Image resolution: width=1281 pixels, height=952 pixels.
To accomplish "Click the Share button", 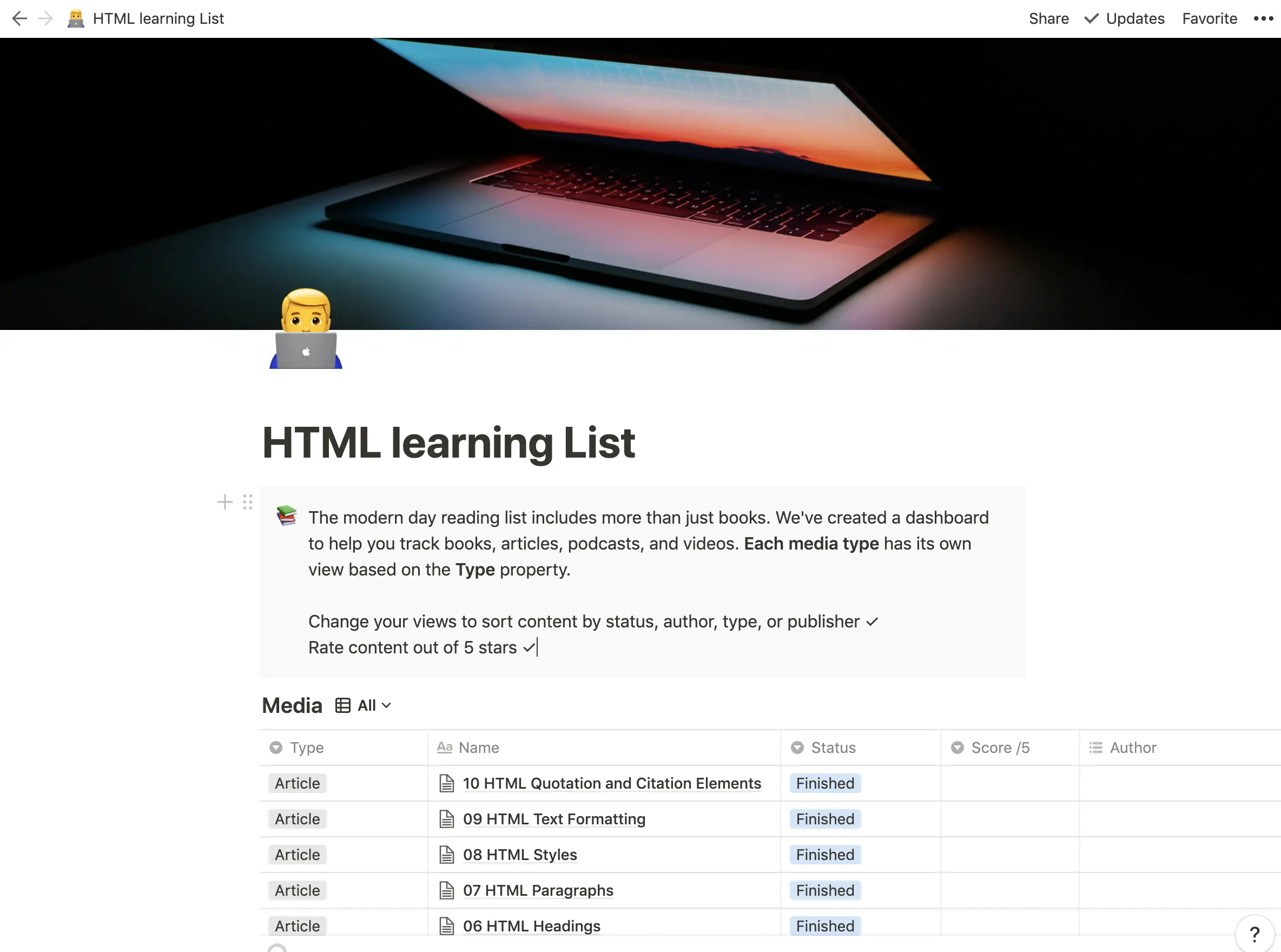I will pyautogui.click(x=1048, y=18).
